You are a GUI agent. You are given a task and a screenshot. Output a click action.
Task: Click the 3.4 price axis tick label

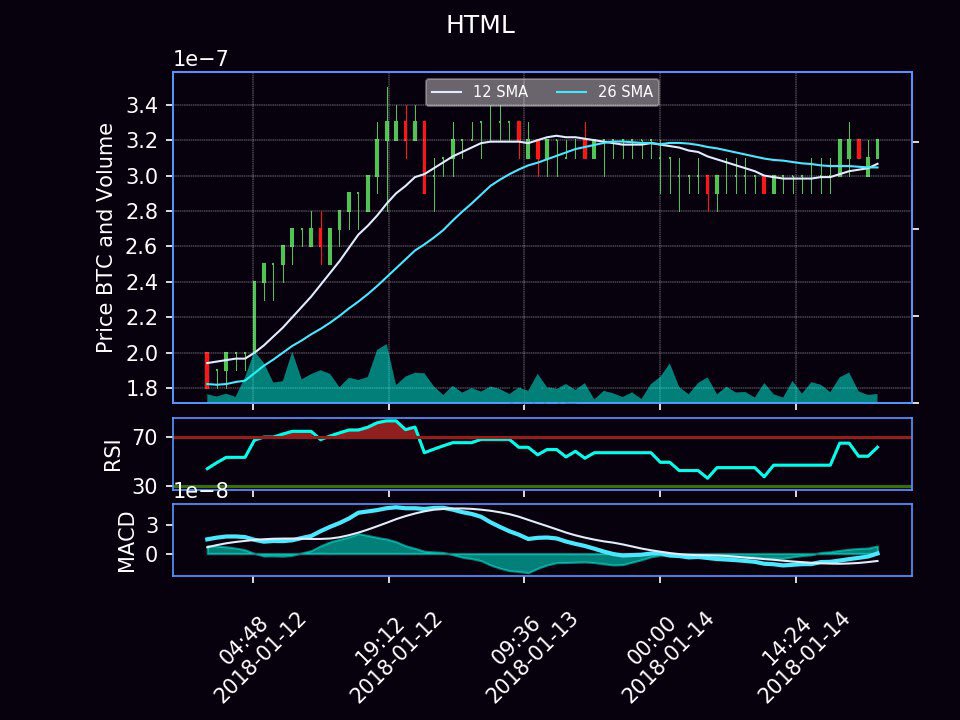point(142,105)
